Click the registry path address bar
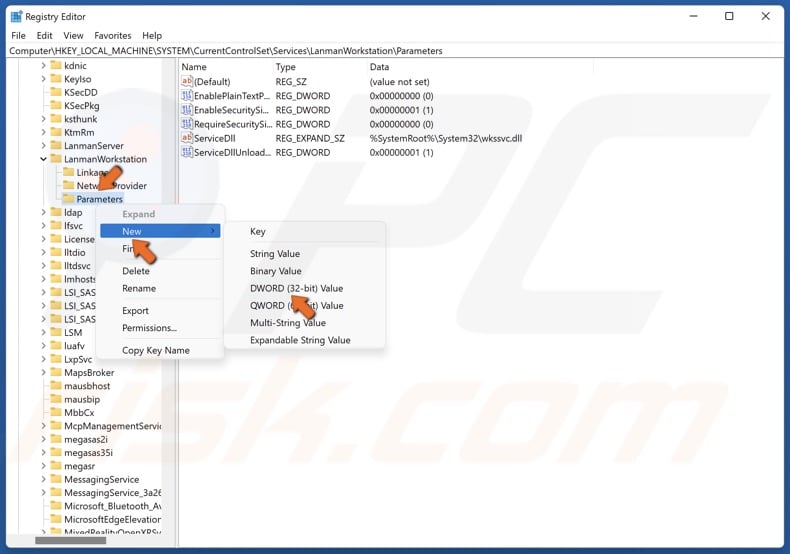Screen dimensions: 790x554 pyautogui.click(x=395, y=51)
